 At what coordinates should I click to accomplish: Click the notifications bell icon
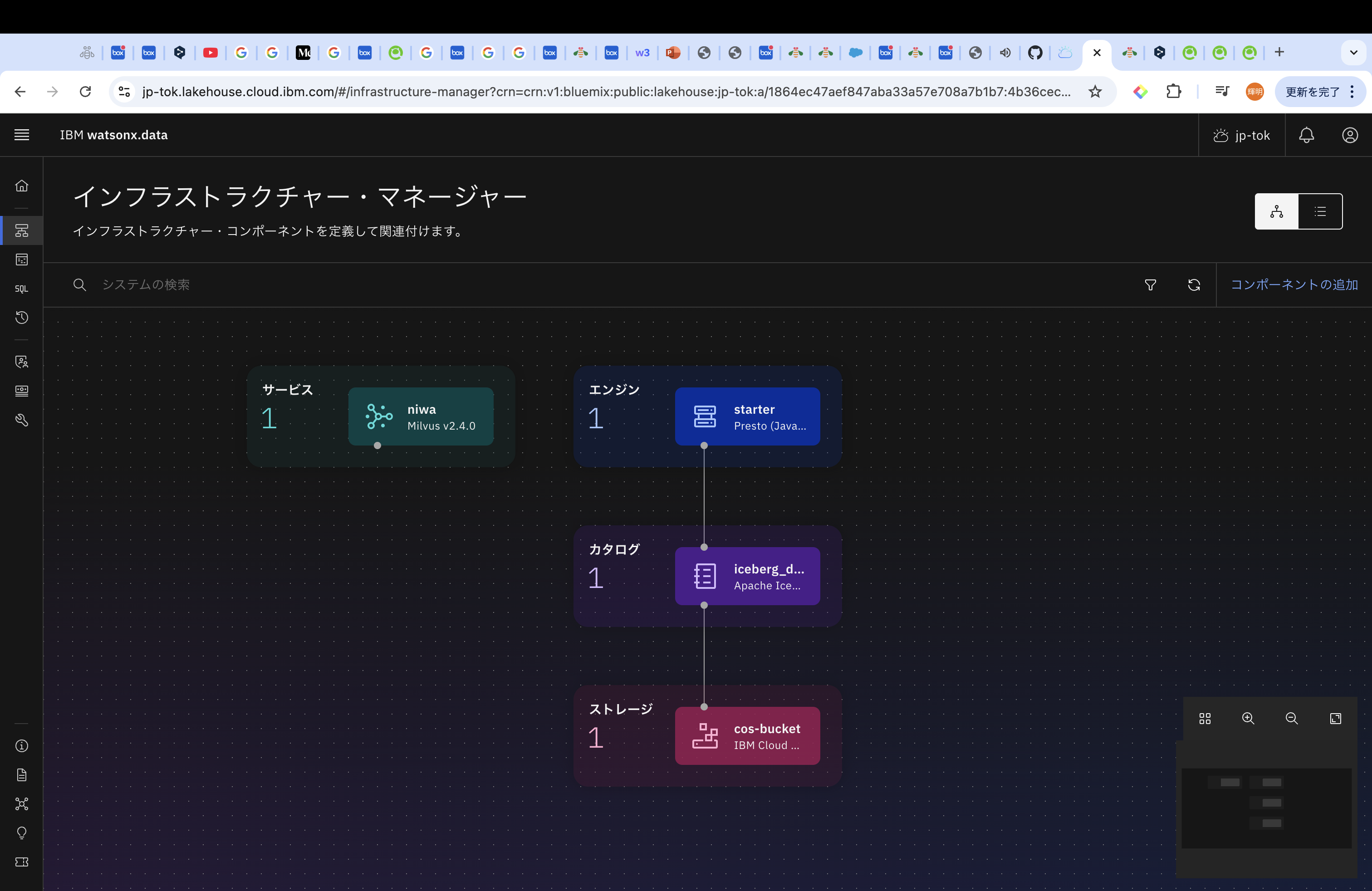1306,135
